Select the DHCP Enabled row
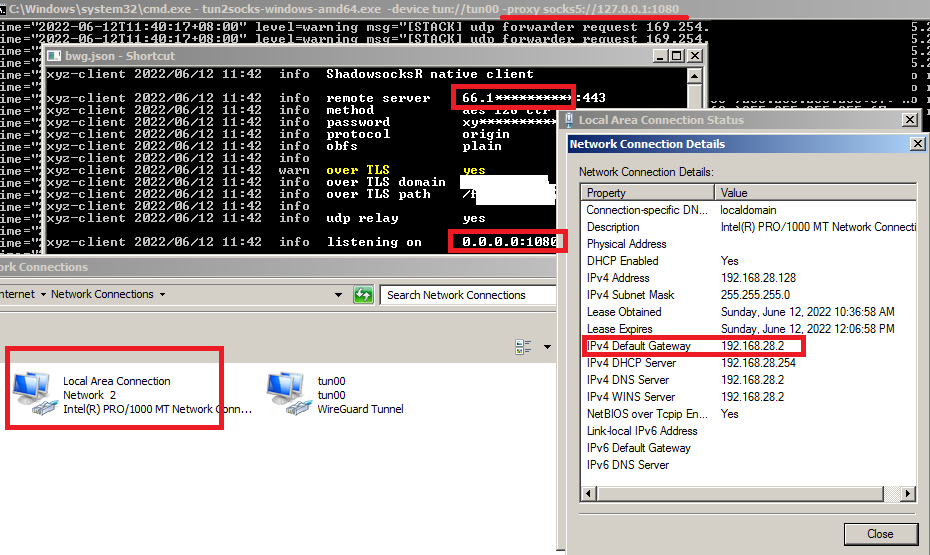 point(749,261)
